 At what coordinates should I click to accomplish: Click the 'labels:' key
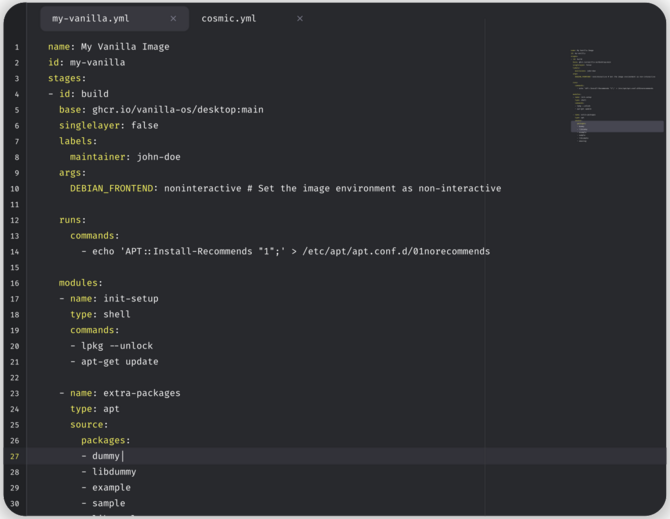[x=78, y=141]
